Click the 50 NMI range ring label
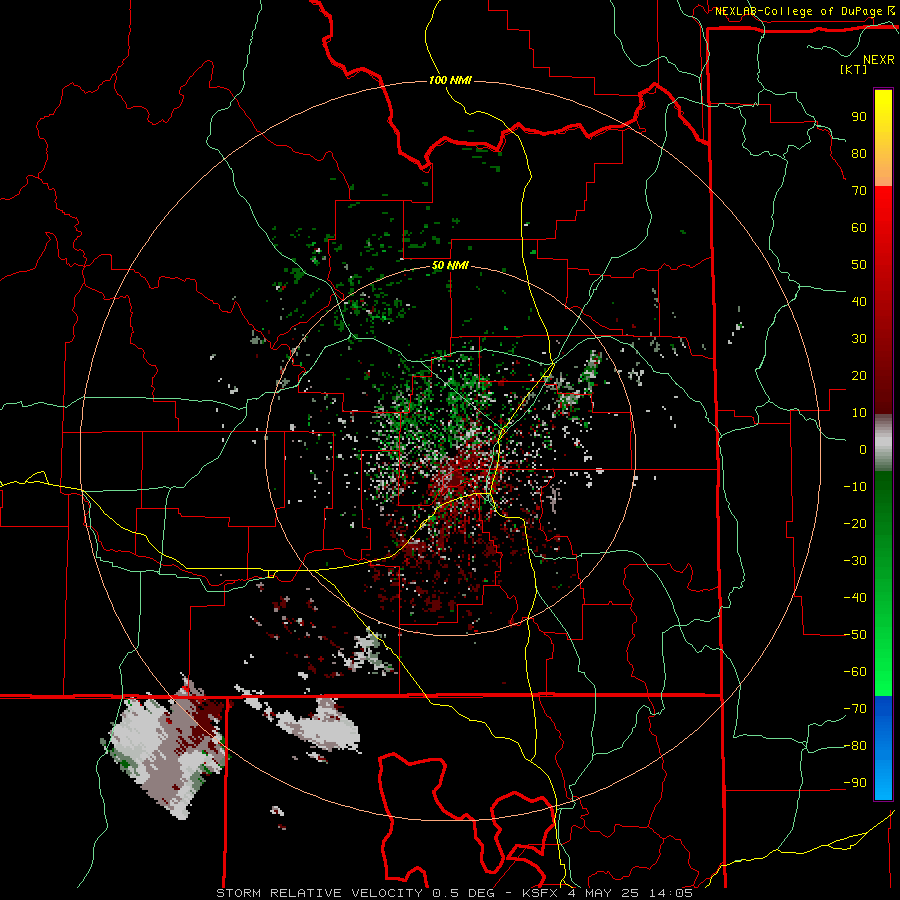This screenshot has width=900, height=900. click(450, 265)
